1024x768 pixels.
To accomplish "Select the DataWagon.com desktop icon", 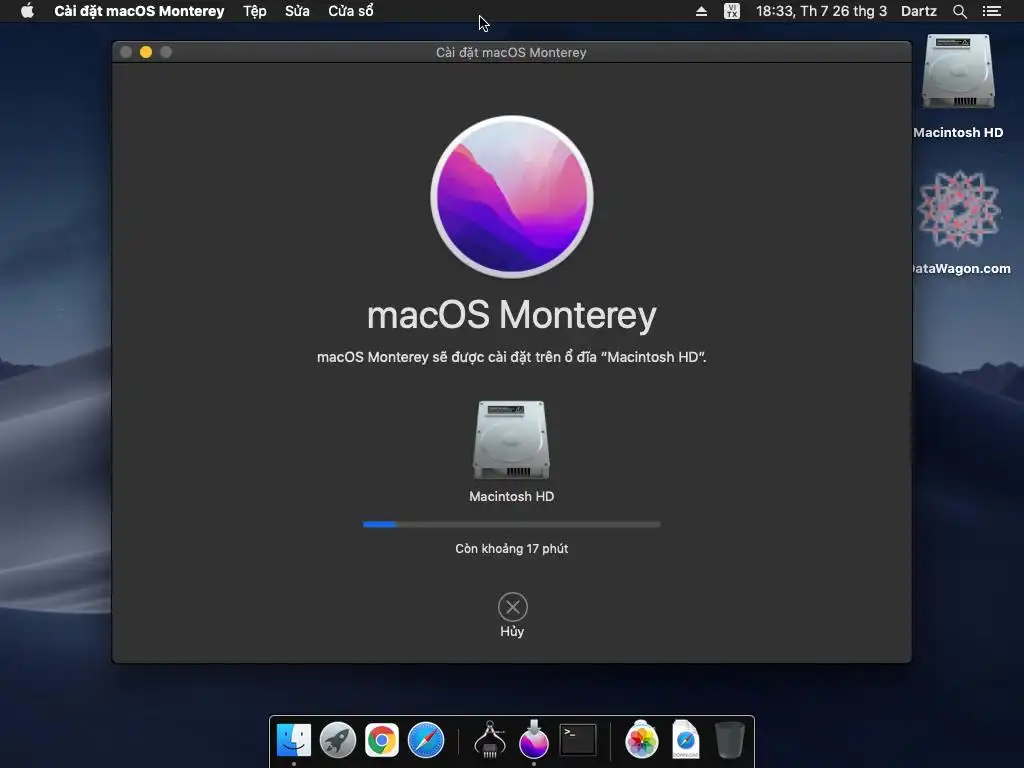I will pos(959,209).
